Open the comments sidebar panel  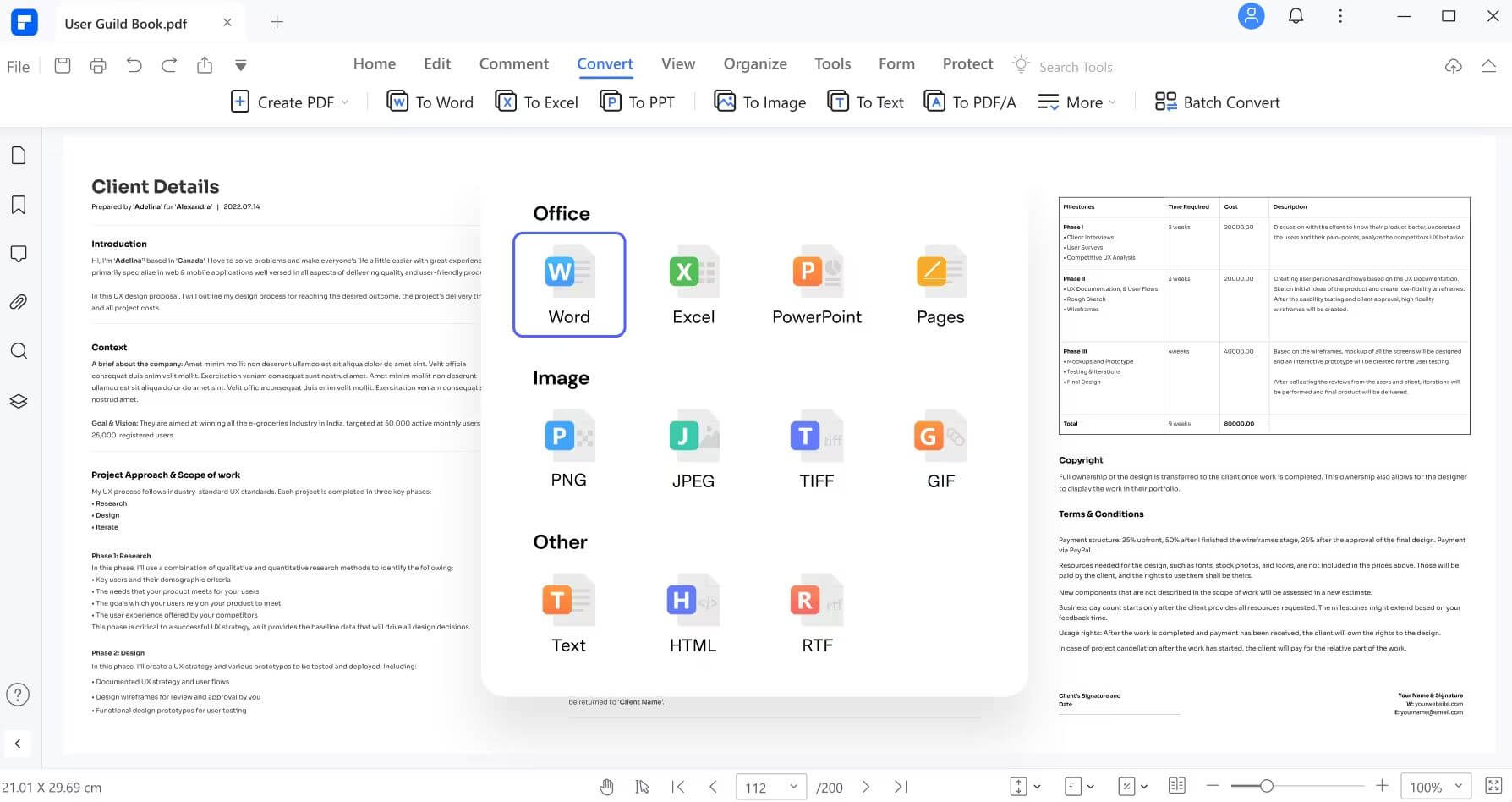(x=19, y=254)
